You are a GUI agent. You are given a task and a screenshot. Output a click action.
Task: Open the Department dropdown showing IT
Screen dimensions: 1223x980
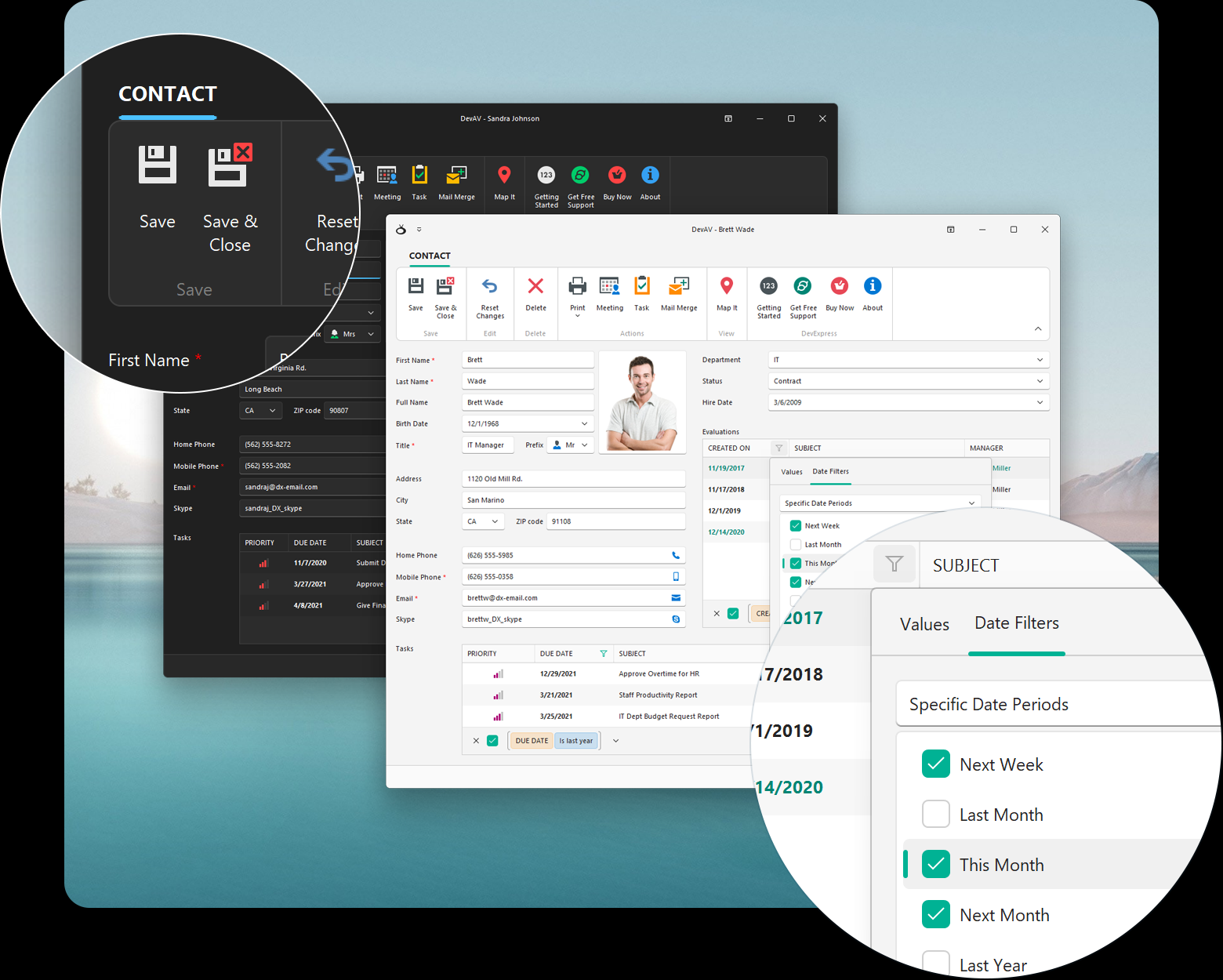click(x=1040, y=360)
